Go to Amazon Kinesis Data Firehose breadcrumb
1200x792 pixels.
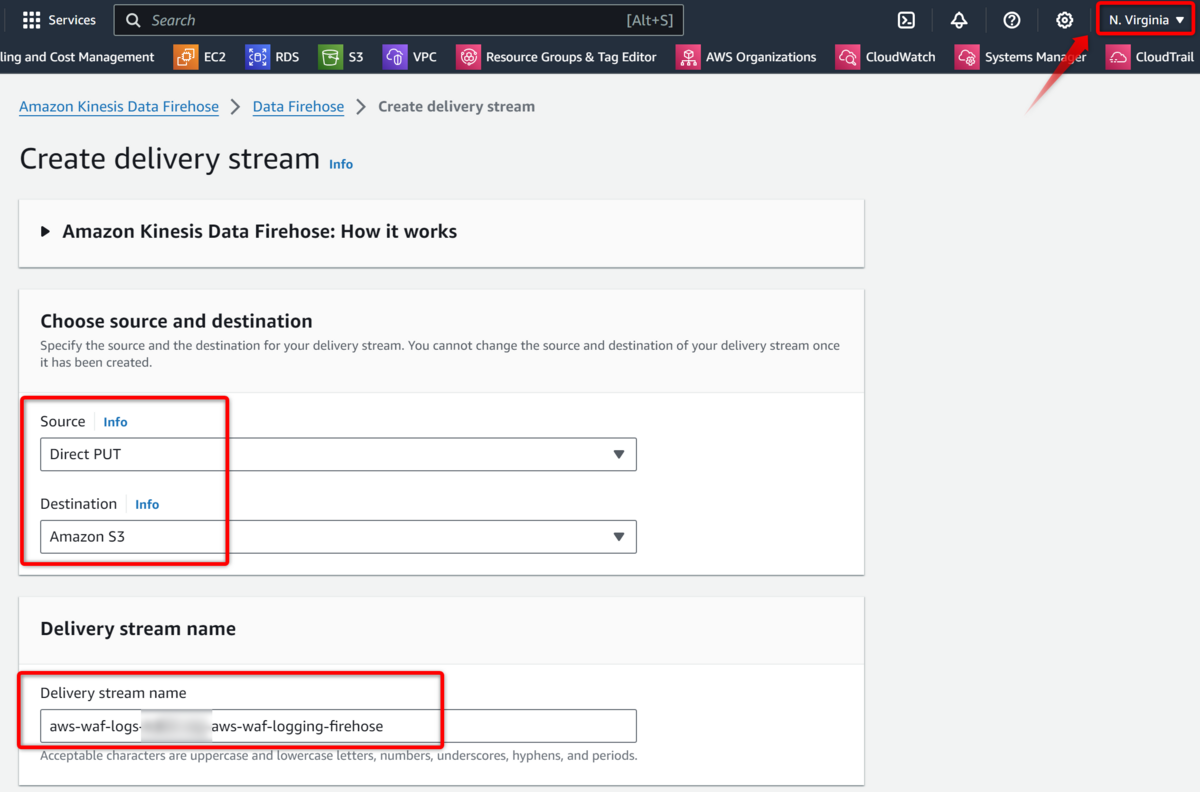[x=119, y=107]
